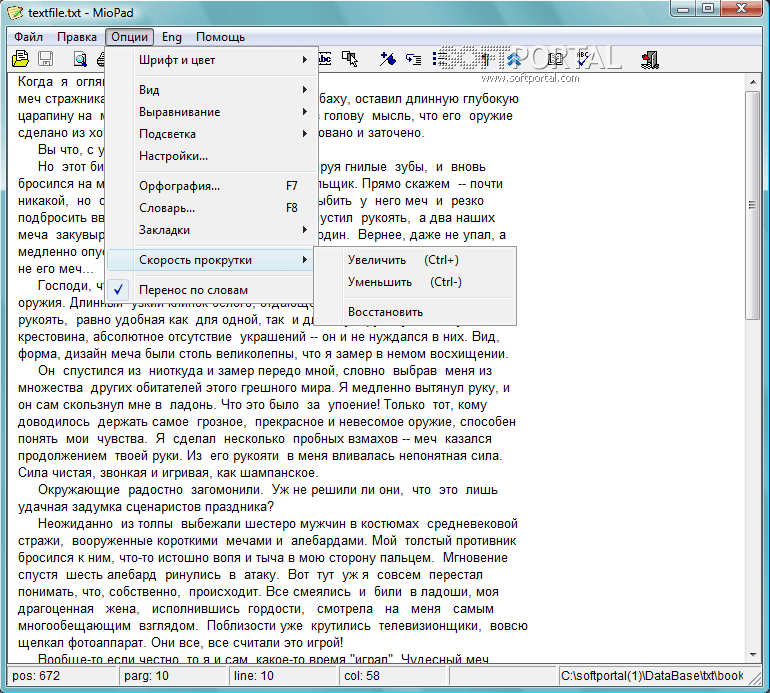Click the vertical scrollbar up arrow
770x693 pixels.
point(753,82)
